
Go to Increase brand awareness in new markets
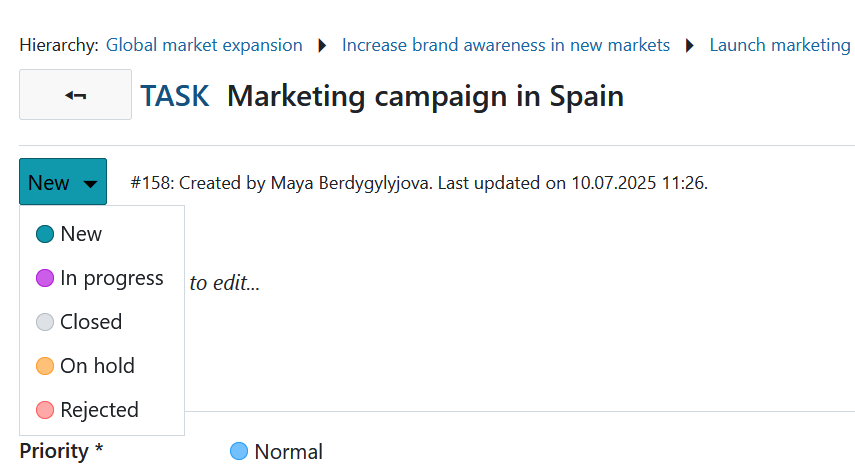[x=506, y=45]
